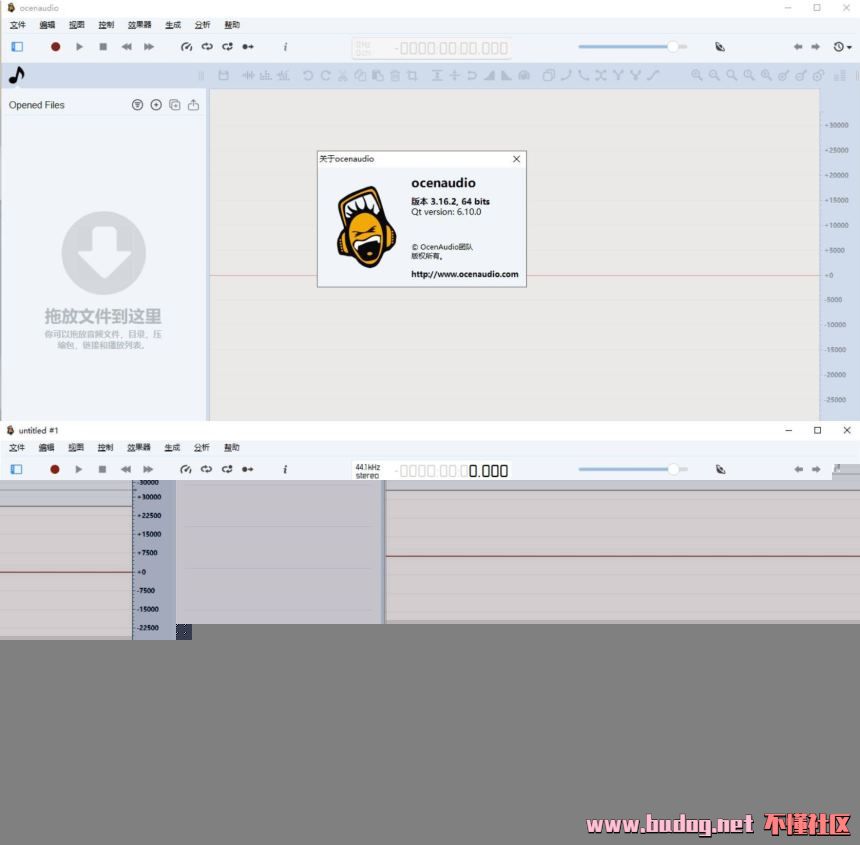Click the volume slider knob in the ocenaudio window
Screen dimensions: 860x845
coord(673,46)
